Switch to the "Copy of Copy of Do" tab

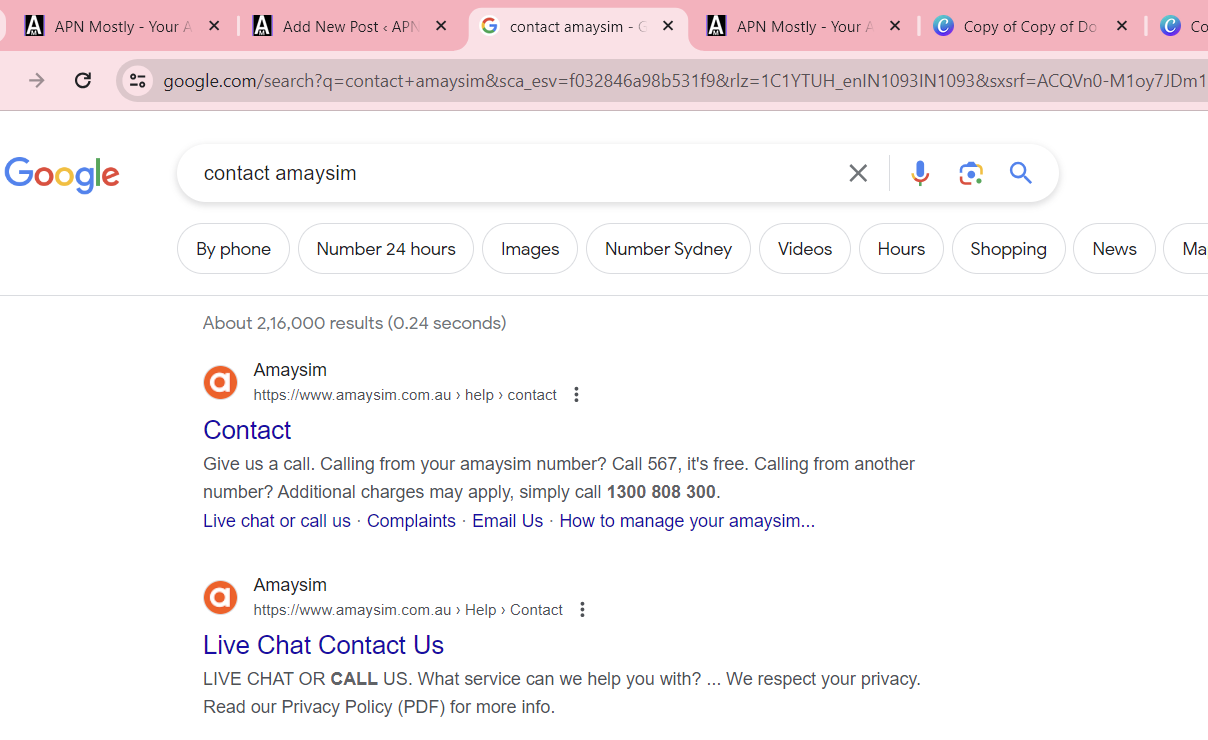point(1030,26)
